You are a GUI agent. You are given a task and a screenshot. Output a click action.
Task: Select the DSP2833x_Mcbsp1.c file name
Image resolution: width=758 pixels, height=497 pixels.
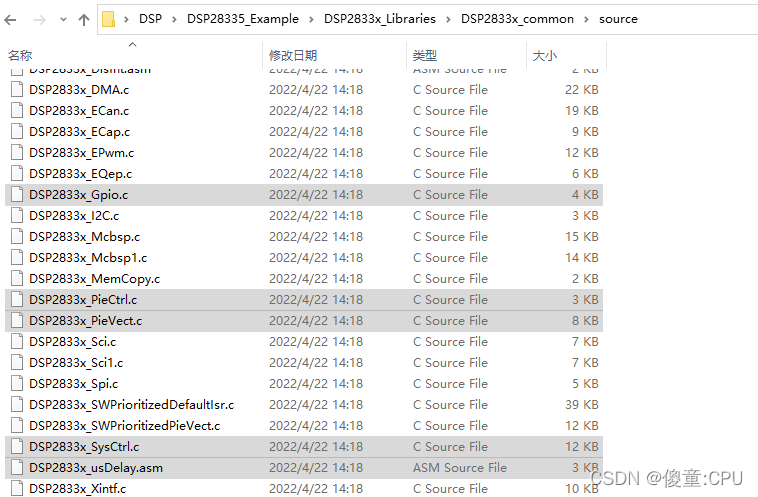click(x=88, y=258)
